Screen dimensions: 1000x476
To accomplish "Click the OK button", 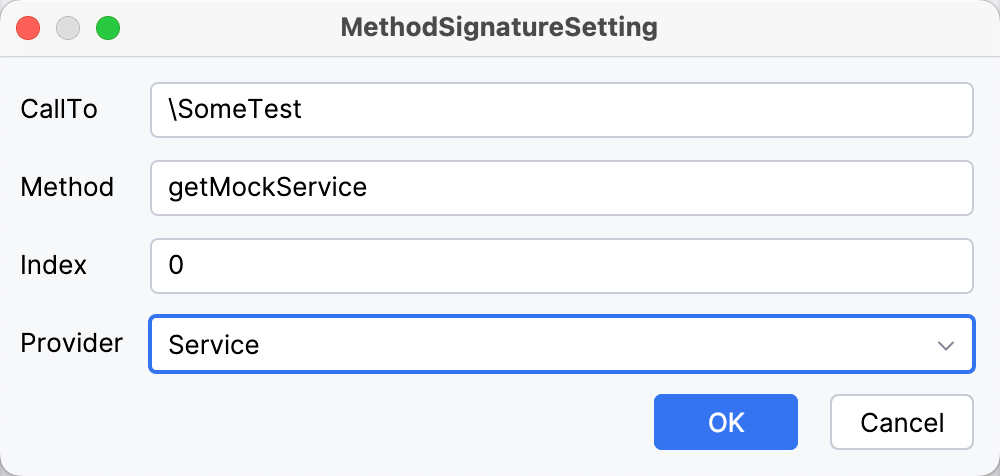I will pos(725,422).
